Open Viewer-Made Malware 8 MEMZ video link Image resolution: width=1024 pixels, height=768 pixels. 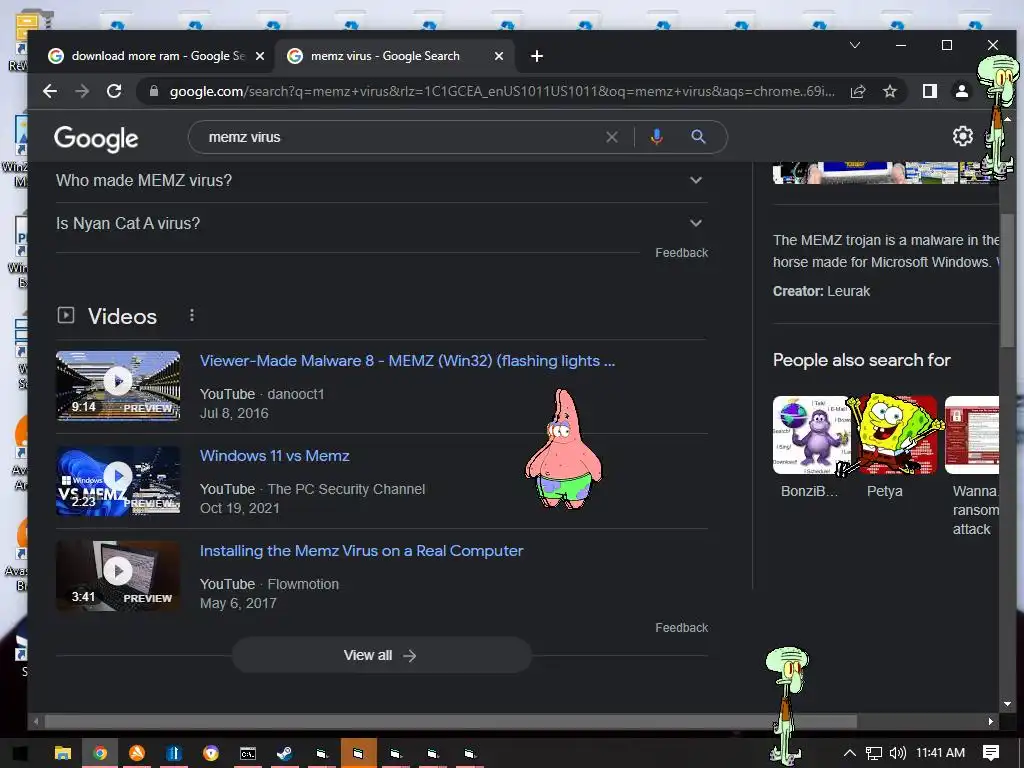(408, 360)
